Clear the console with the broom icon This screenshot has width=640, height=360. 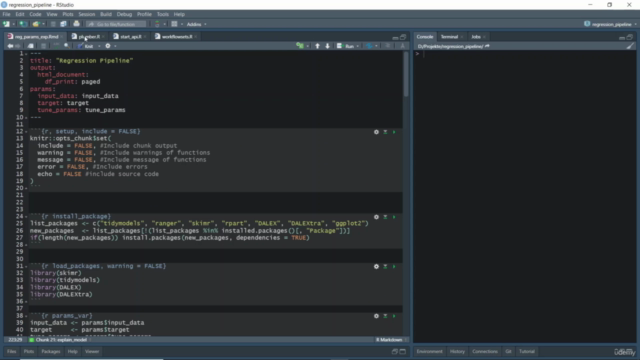point(631,47)
